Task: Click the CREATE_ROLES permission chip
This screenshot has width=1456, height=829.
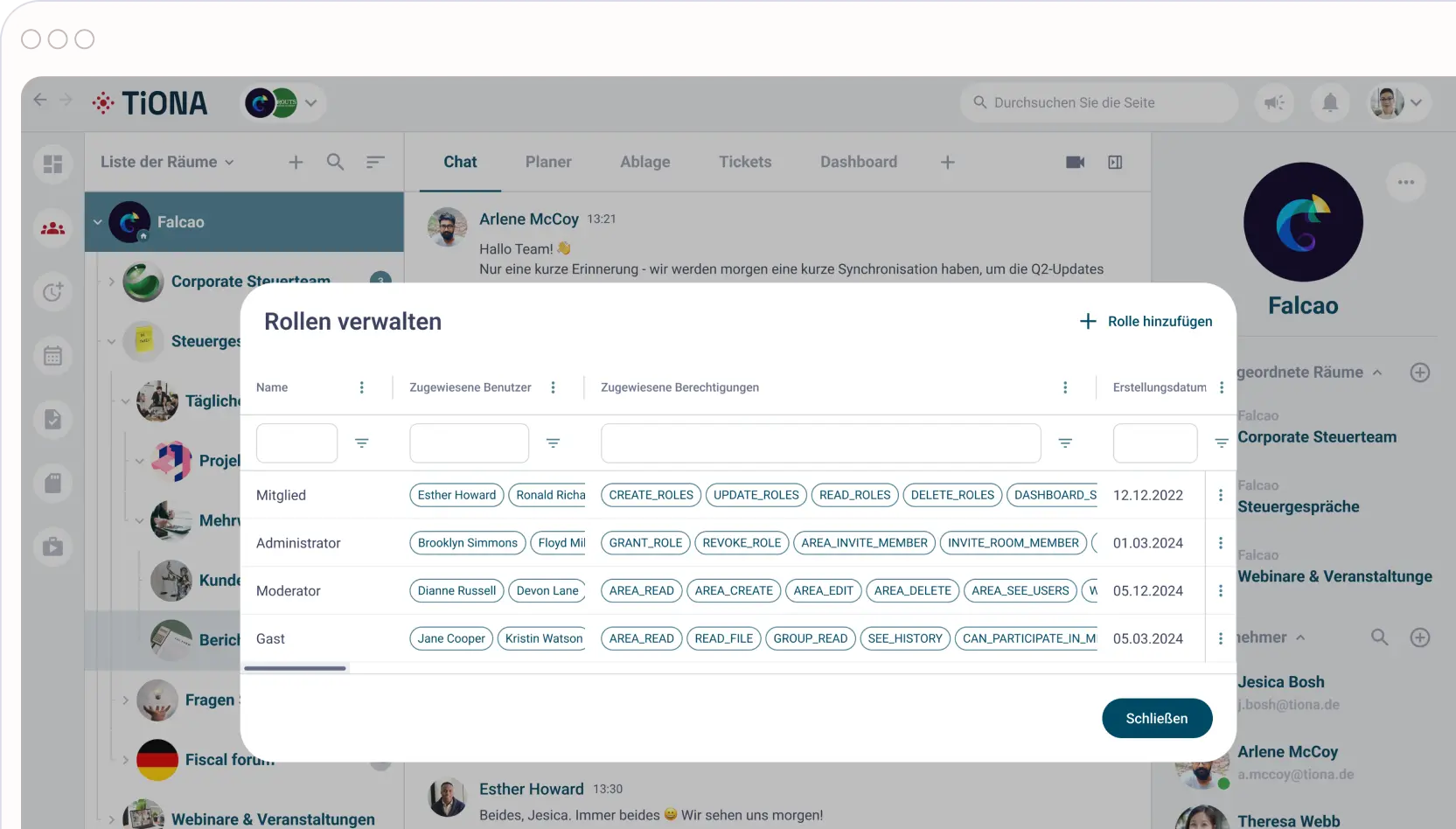Action: (651, 495)
